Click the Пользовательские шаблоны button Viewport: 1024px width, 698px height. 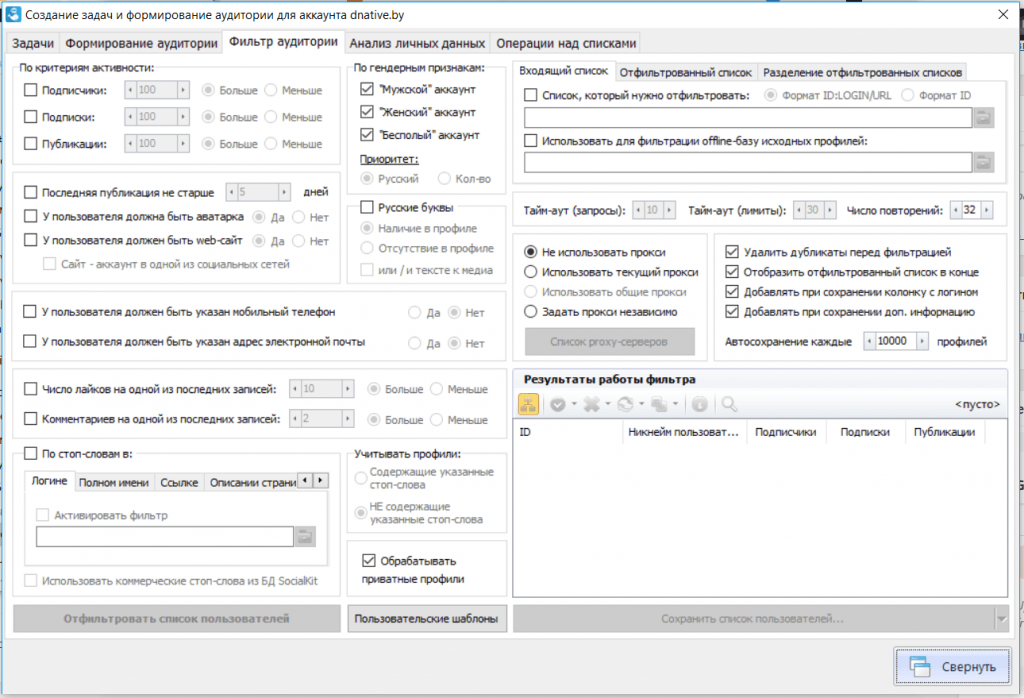pyautogui.click(x=428, y=619)
